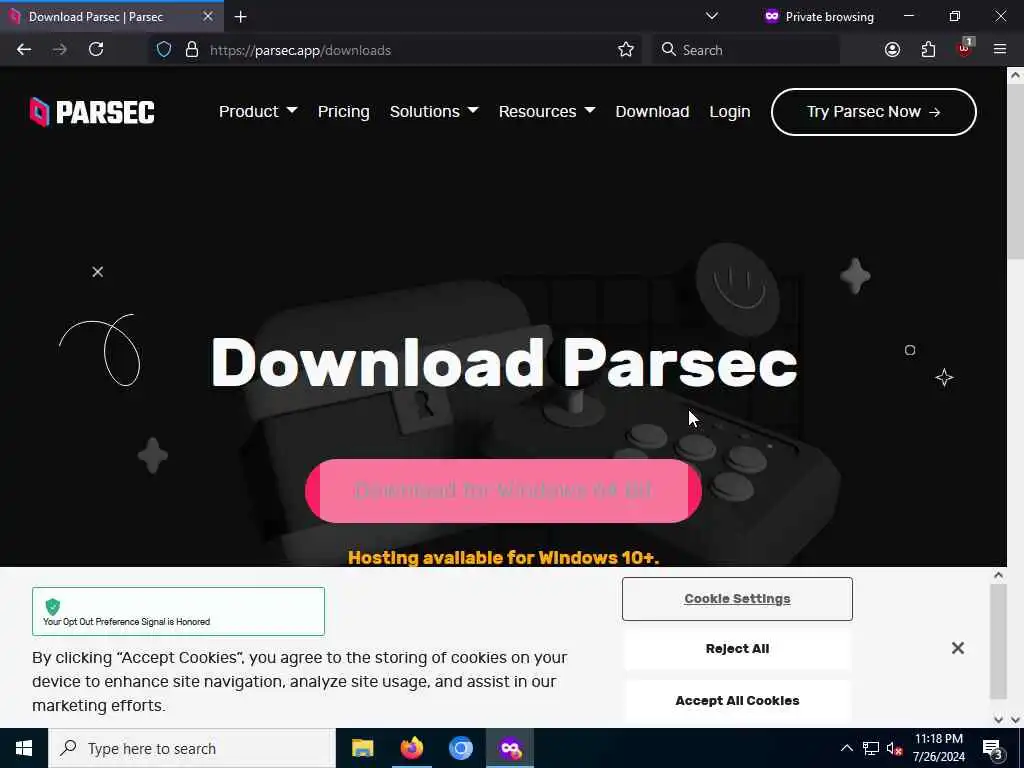Open File Explorer from the taskbar

(x=362, y=748)
